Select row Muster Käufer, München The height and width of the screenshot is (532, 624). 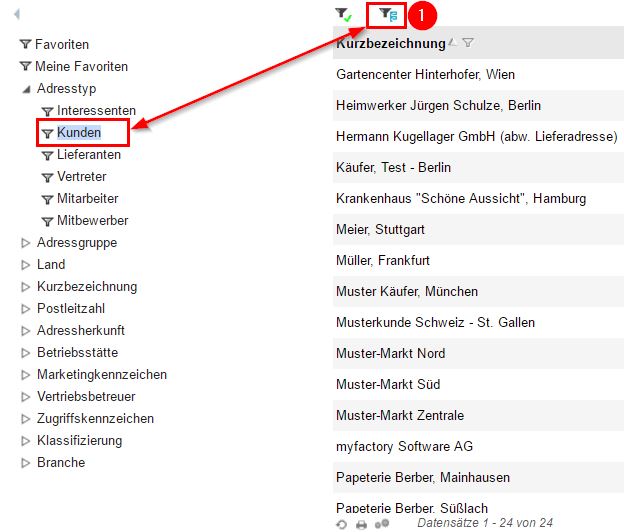pyautogui.click(x=478, y=292)
